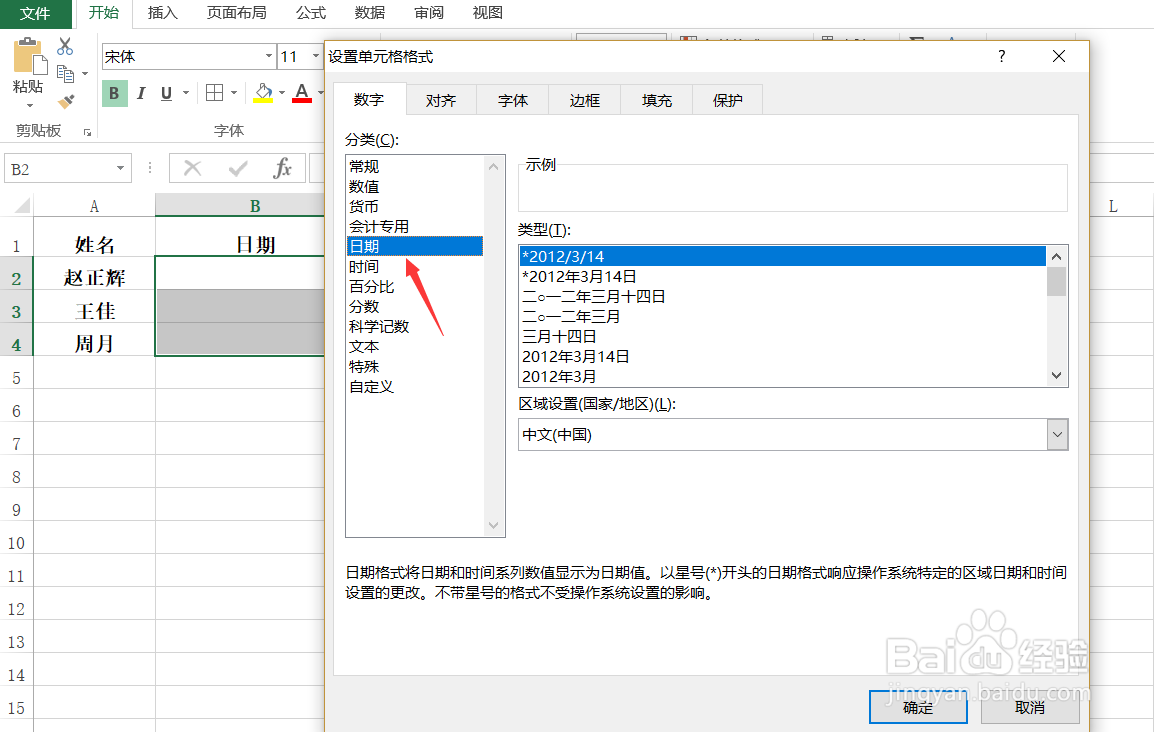Open the fill color dropdown arrow
Image resolution: width=1154 pixels, height=732 pixels.
click(x=282, y=93)
